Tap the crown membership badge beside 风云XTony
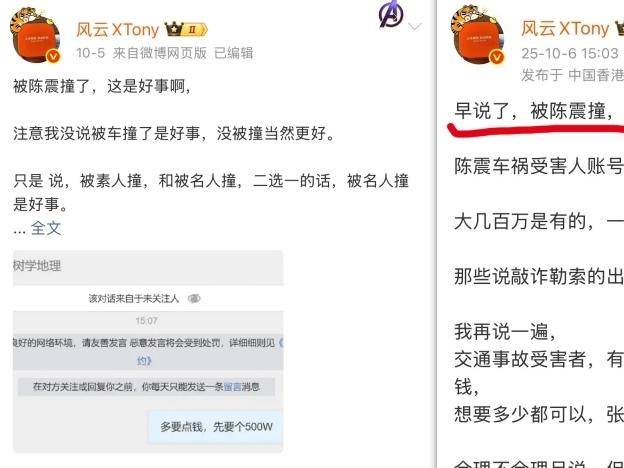Viewport: 624px width, 468px height. tap(186, 29)
